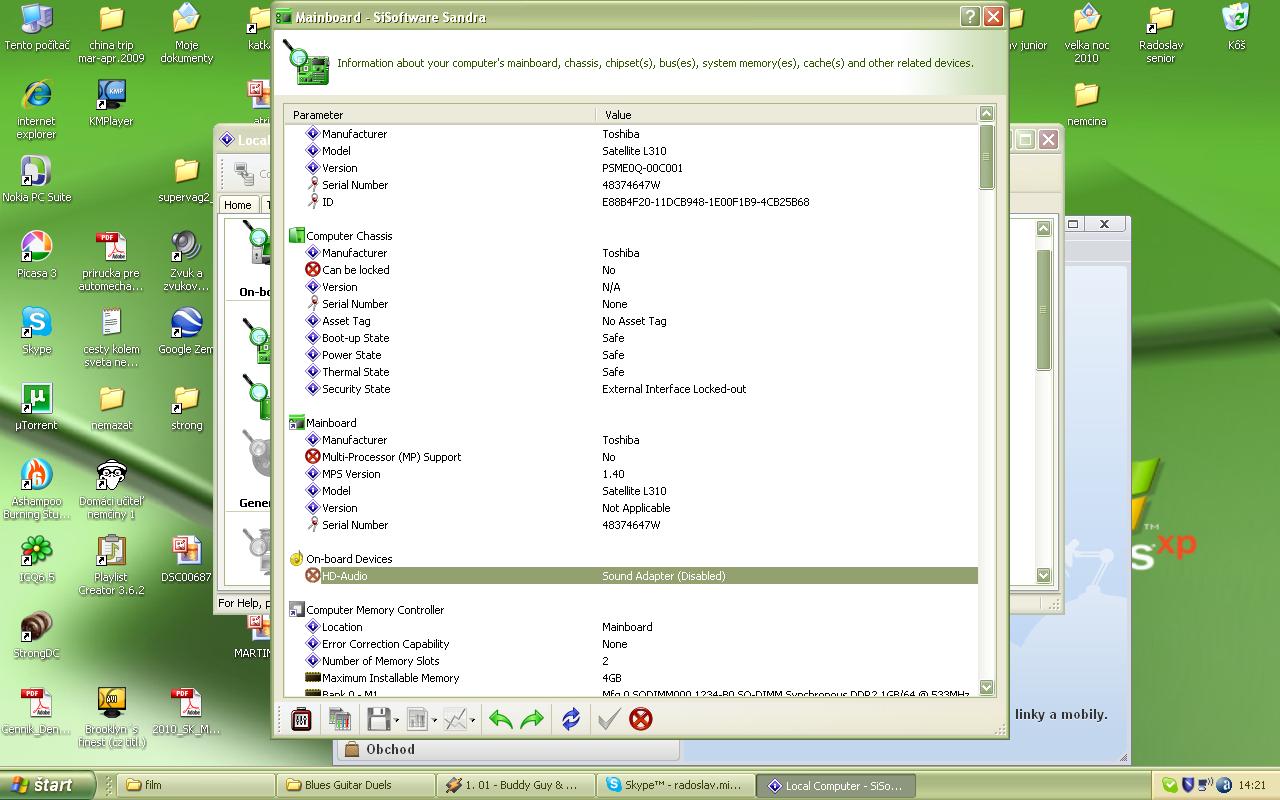This screenshot has width=1280, height=800.
Task: Click the Mainboard list scroll-up arrow
Action: tap(987, 114)
